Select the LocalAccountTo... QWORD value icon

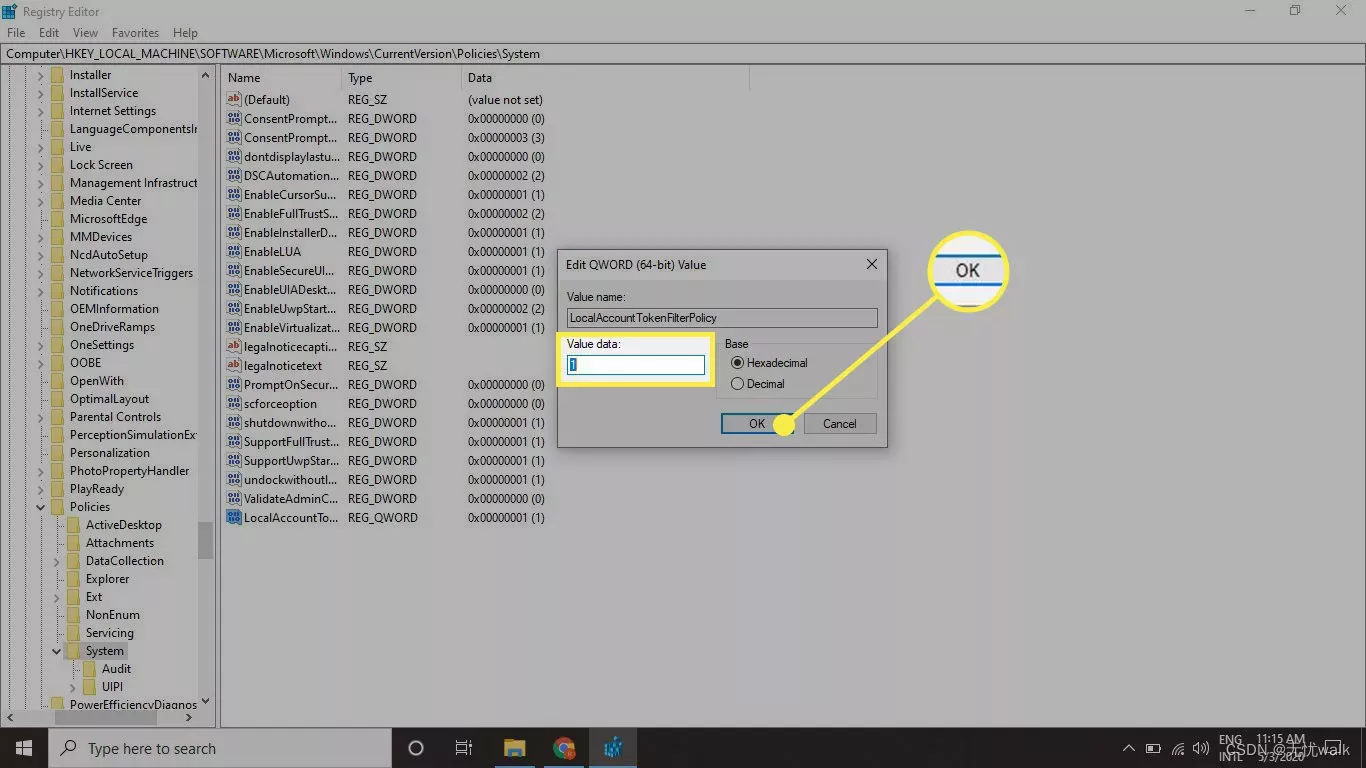tap(234, 518)
